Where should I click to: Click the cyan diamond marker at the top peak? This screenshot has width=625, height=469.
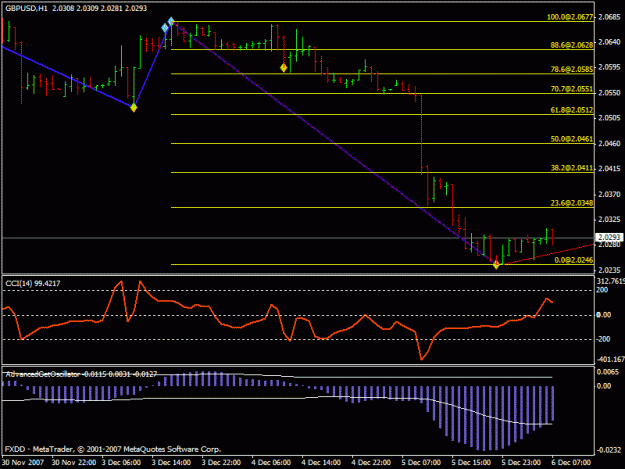(x=171, y=22)
